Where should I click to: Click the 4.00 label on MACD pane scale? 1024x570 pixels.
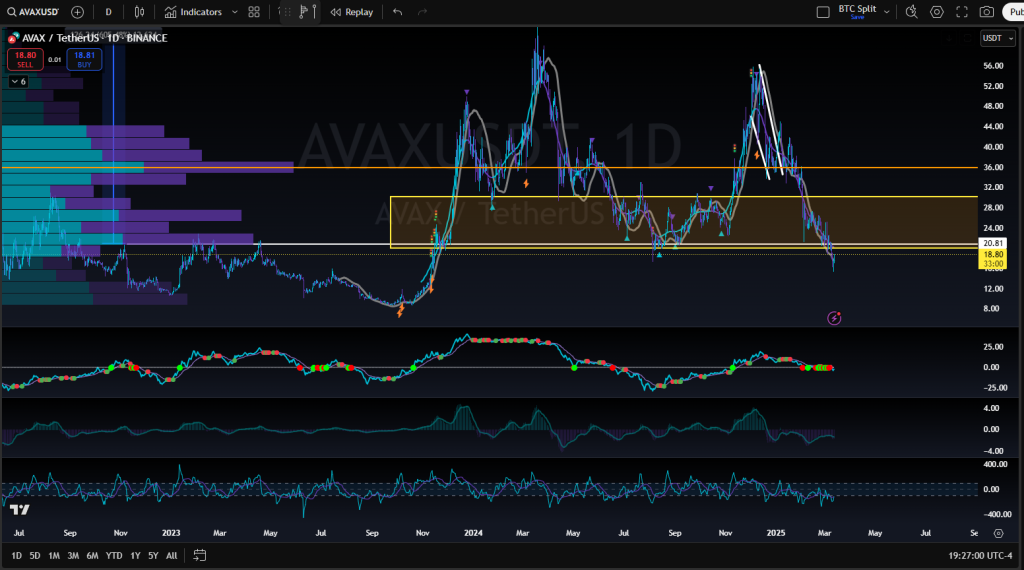tap(991, 408)
